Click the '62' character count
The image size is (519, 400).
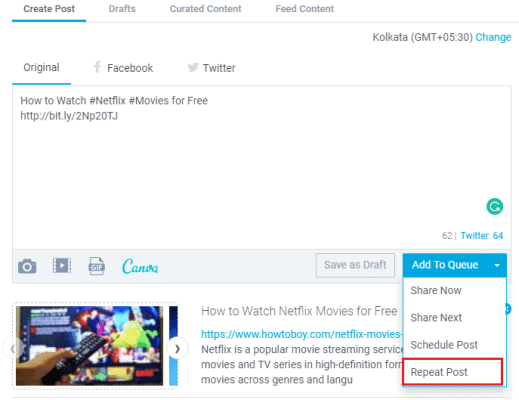tap(447, 236)
